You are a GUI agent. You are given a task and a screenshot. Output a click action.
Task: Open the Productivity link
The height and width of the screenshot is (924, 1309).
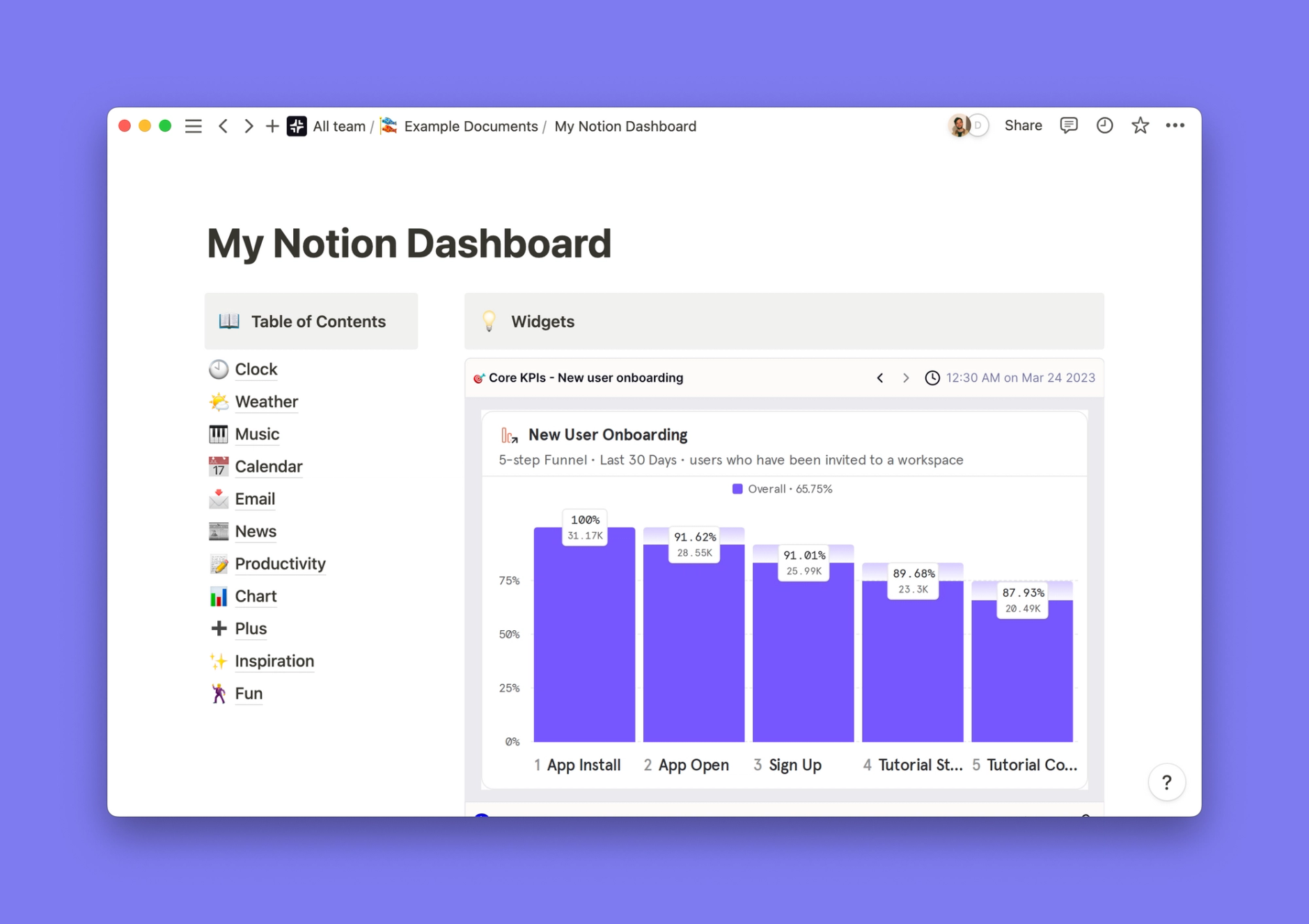[281, 564]
